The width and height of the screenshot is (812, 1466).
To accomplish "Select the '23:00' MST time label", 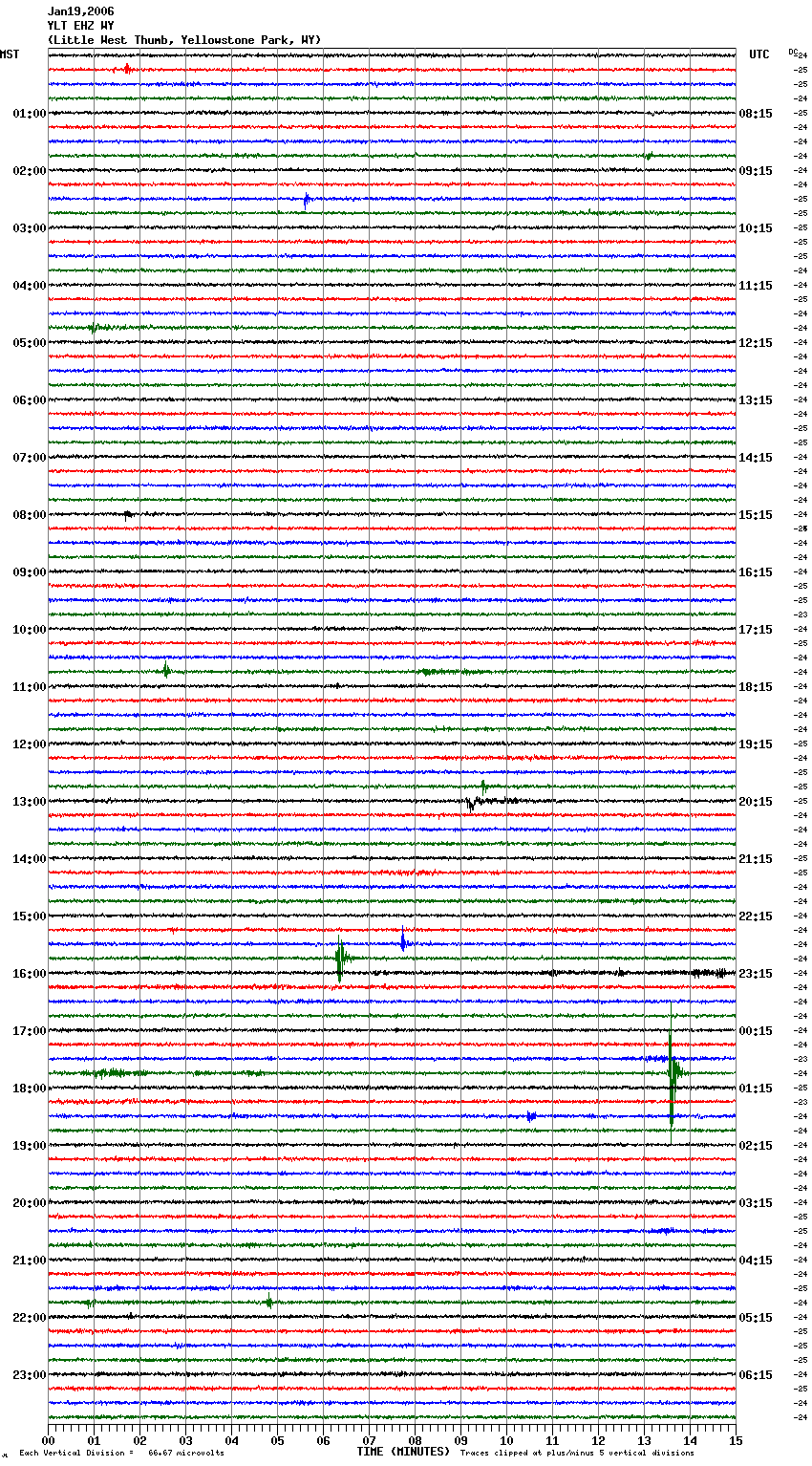I will pyautogui.click(x=30, y=1375).
